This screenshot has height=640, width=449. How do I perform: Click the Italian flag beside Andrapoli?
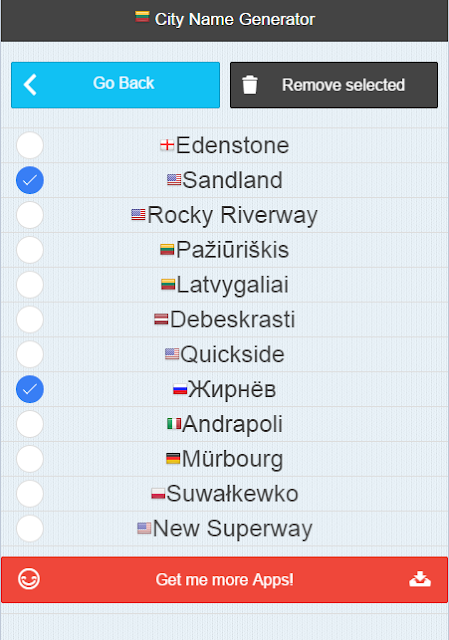click(174, 424)
